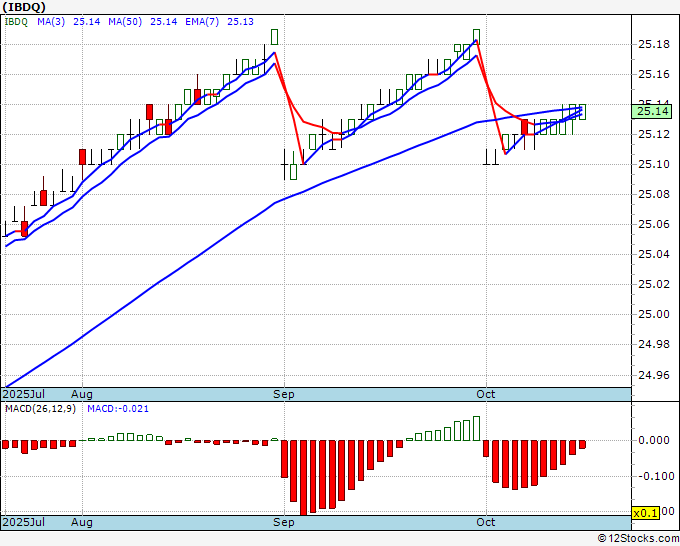The image size is (680, 546).
Task: Click 2025Jul on the MACD date axis
Action: pyautogui.click(x=24, y=522)
